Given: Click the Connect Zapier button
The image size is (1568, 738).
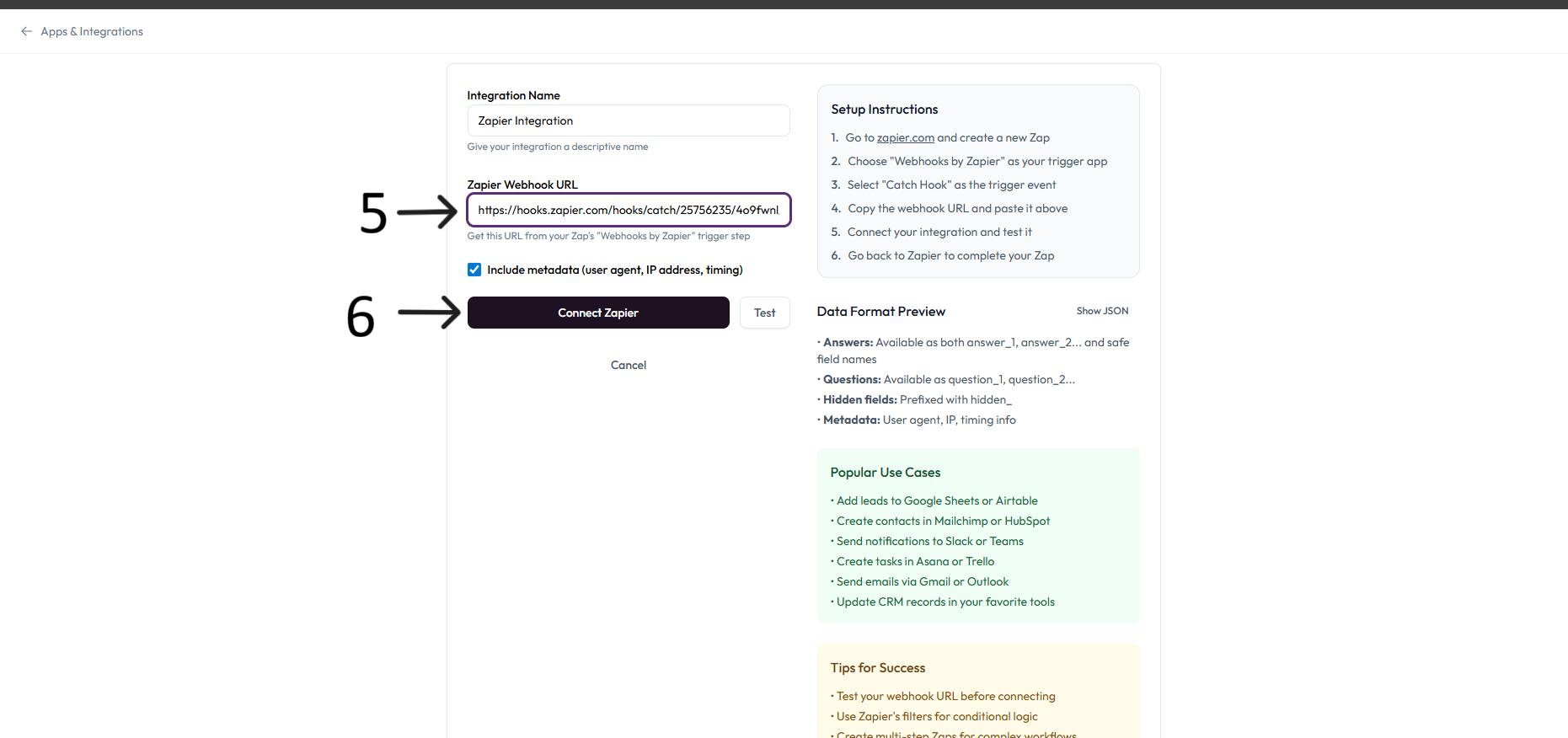Looking at the screenshot, I should point(598,313).
